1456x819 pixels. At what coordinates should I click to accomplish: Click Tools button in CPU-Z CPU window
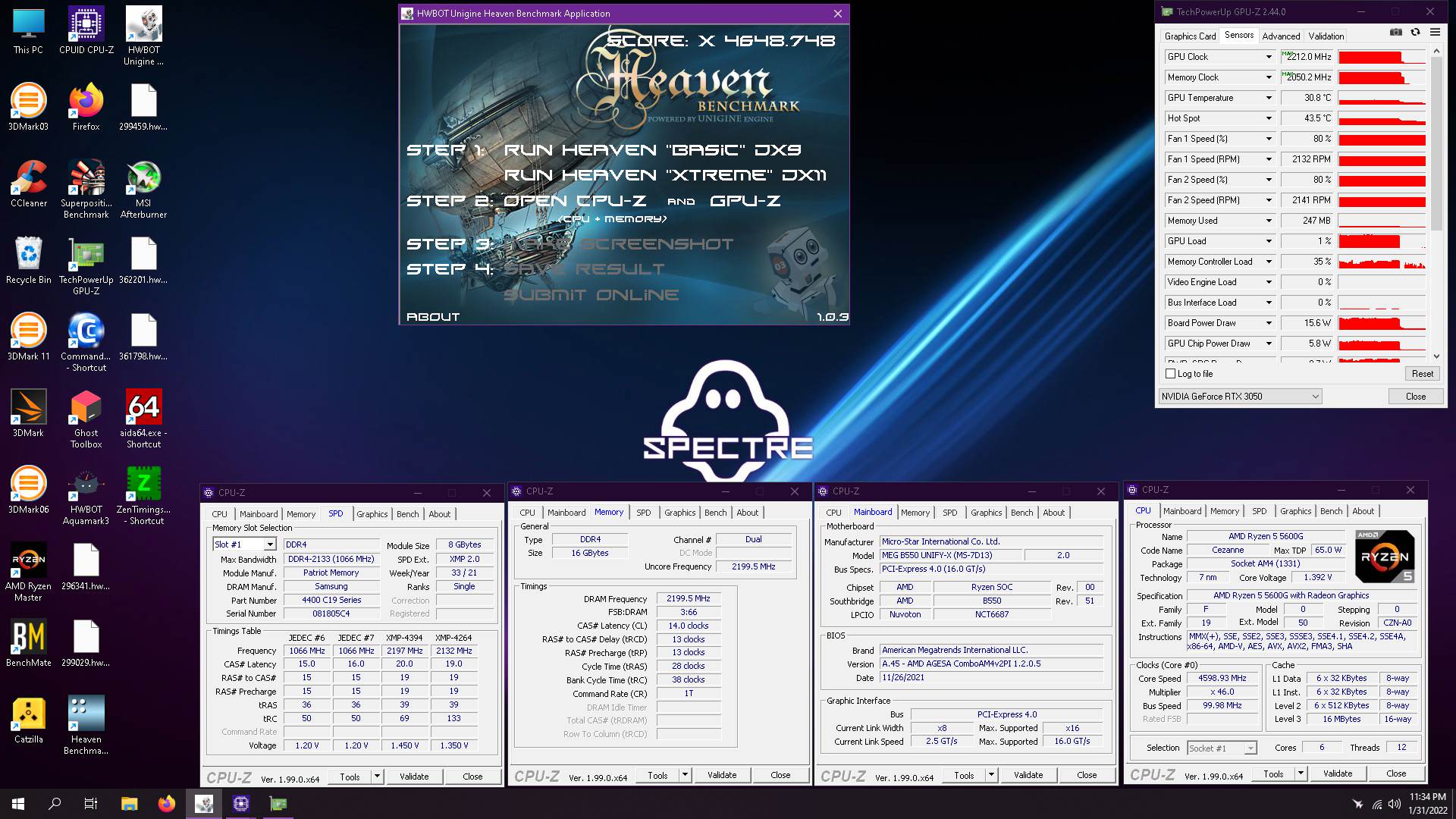(1273, 773)
